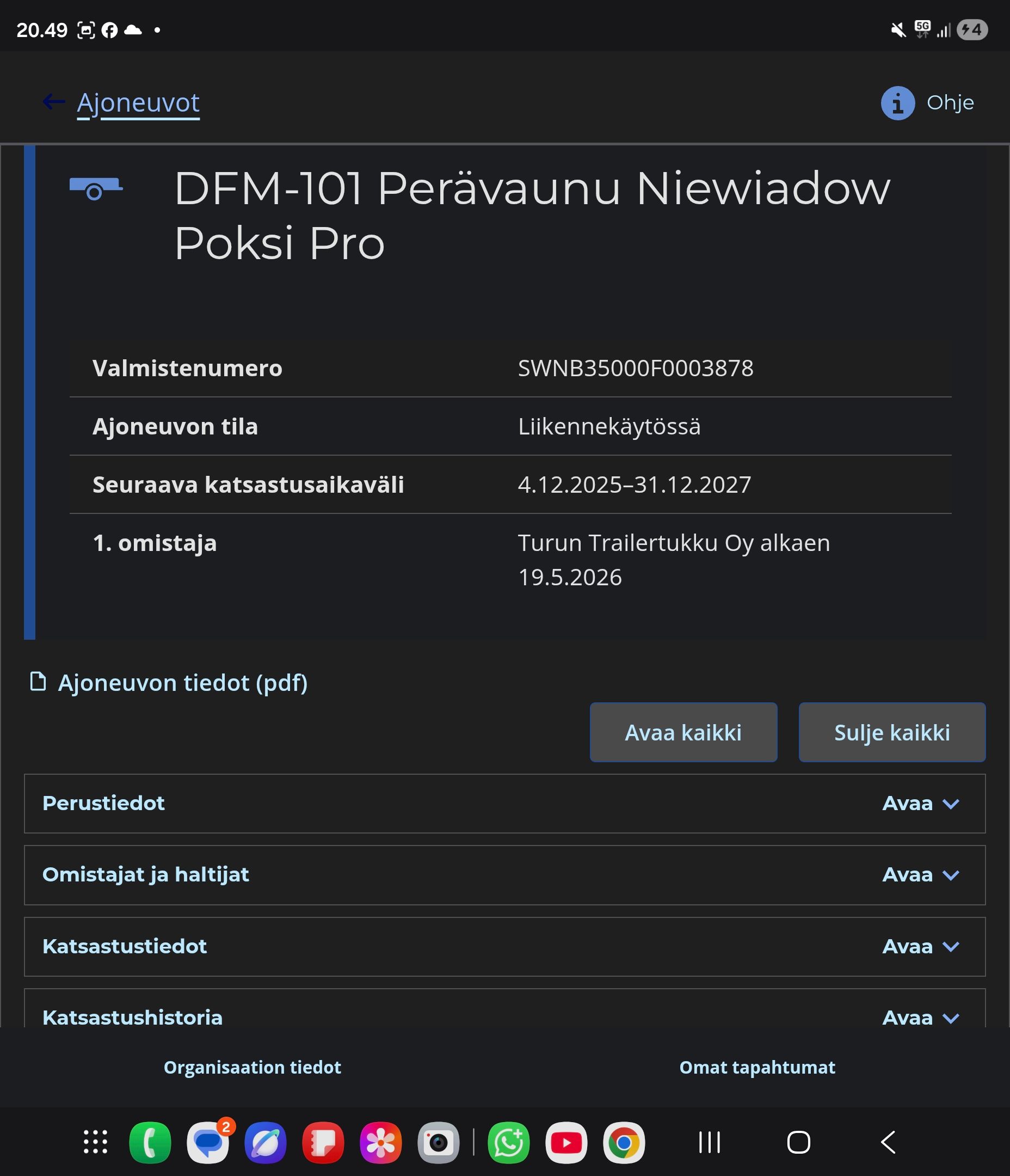
Task: Tap the Ajoneuvon tila label
Action: pos(175,426)
